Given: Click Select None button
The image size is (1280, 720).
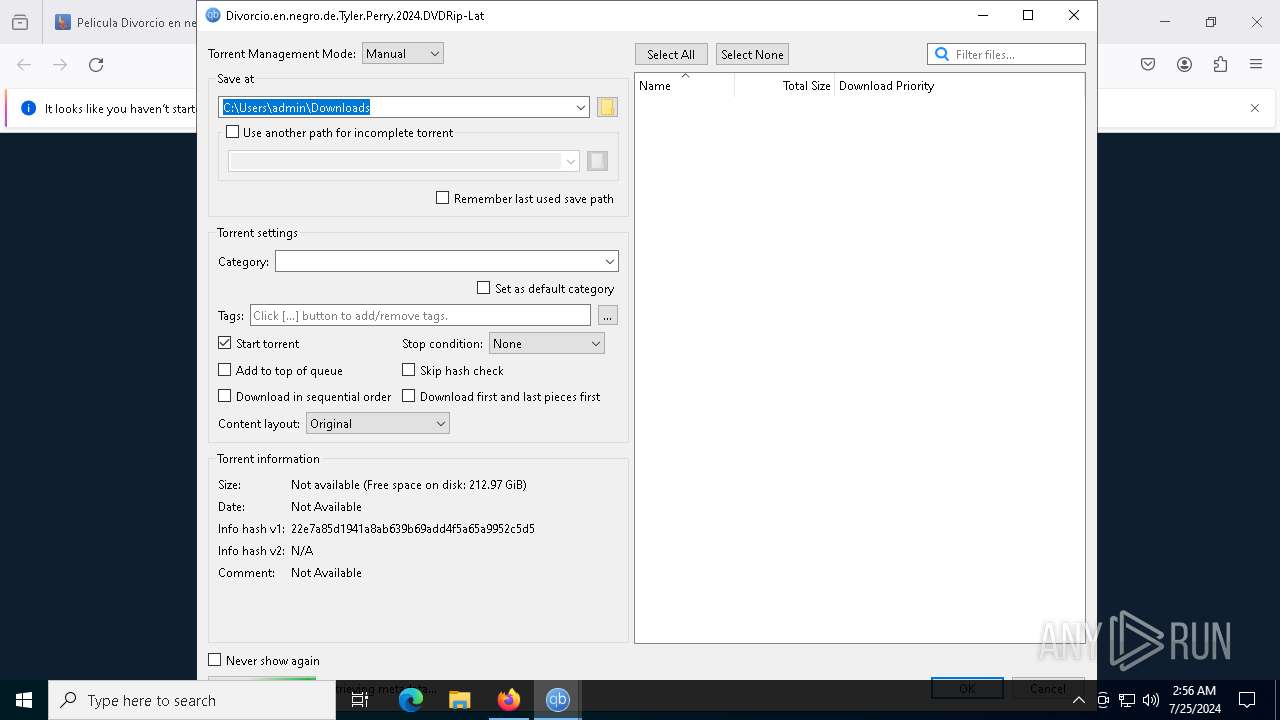Looking at the screenshot, I should point(752,54).
